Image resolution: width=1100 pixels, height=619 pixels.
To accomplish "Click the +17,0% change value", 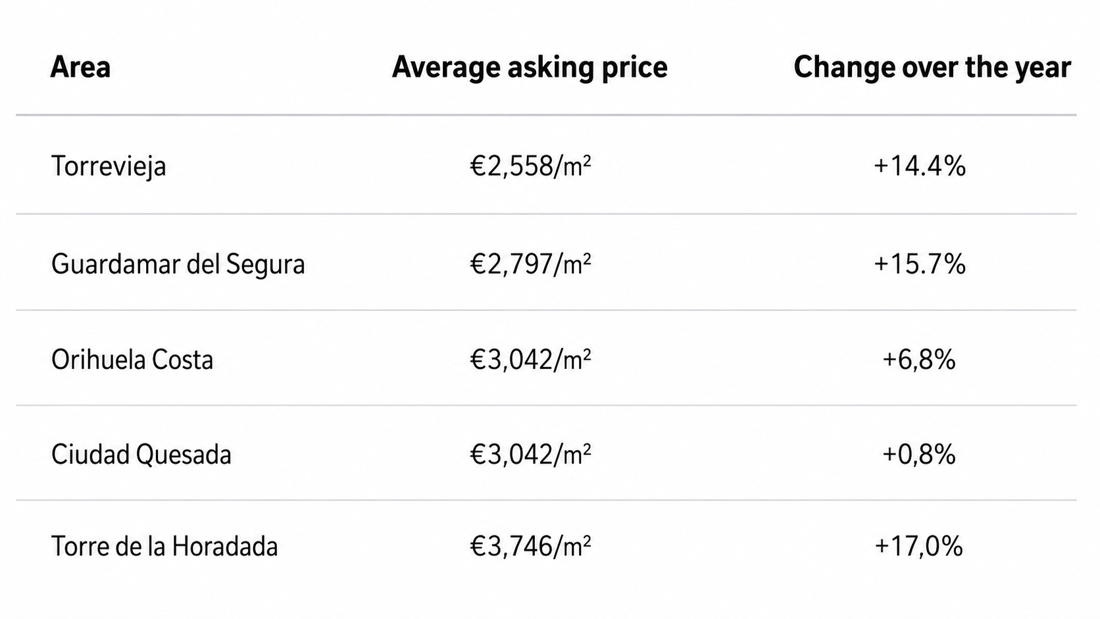I will coord(919,547).
